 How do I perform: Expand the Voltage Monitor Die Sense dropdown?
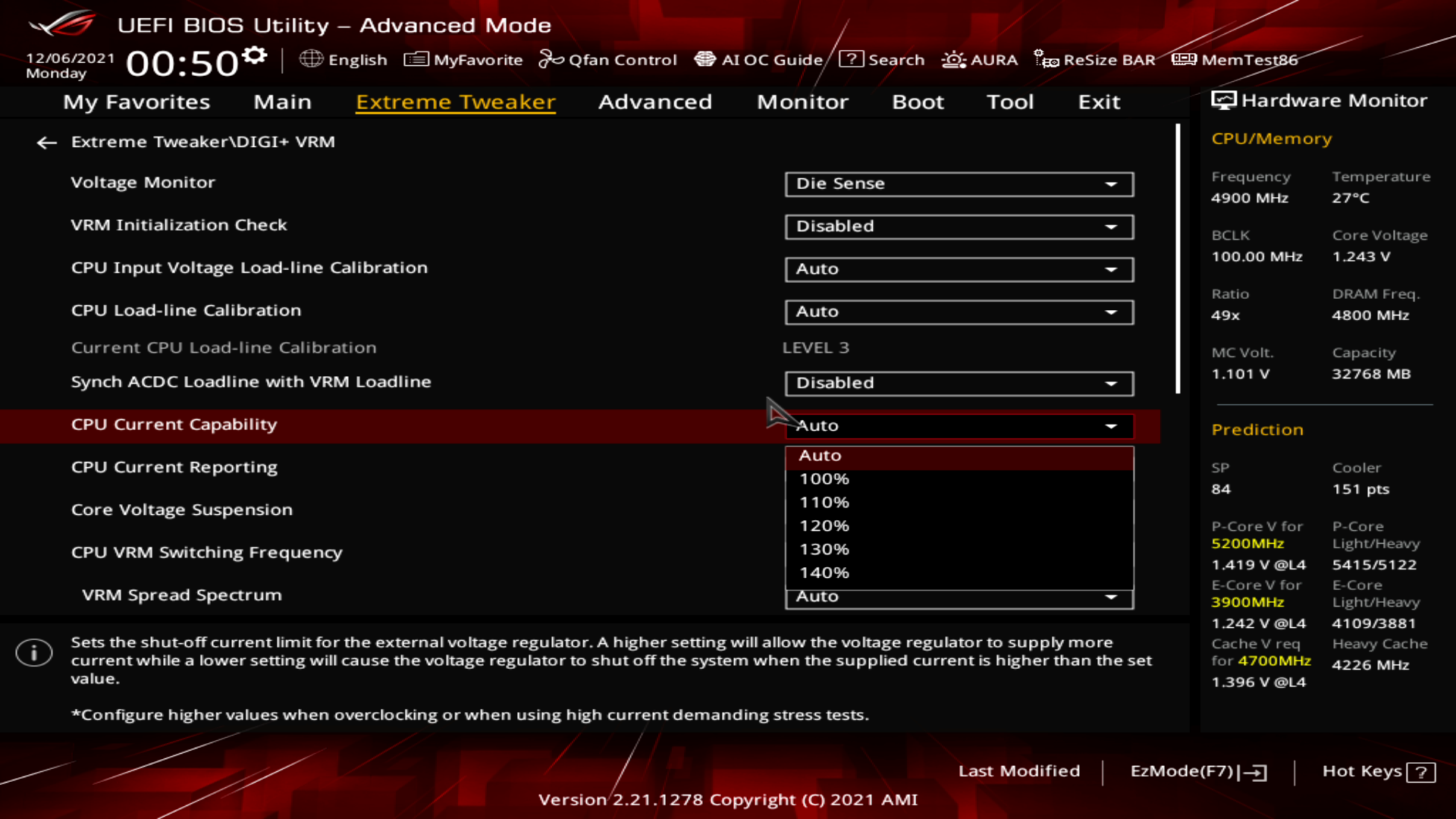(x=959, y=184)
